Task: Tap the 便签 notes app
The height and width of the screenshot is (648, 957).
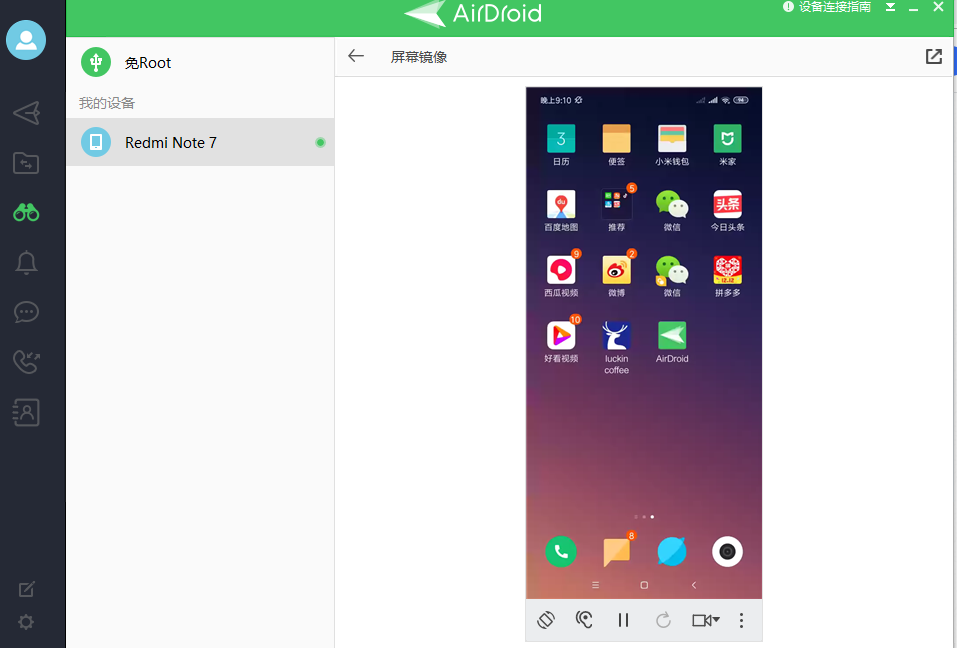Action: [616, 145]
